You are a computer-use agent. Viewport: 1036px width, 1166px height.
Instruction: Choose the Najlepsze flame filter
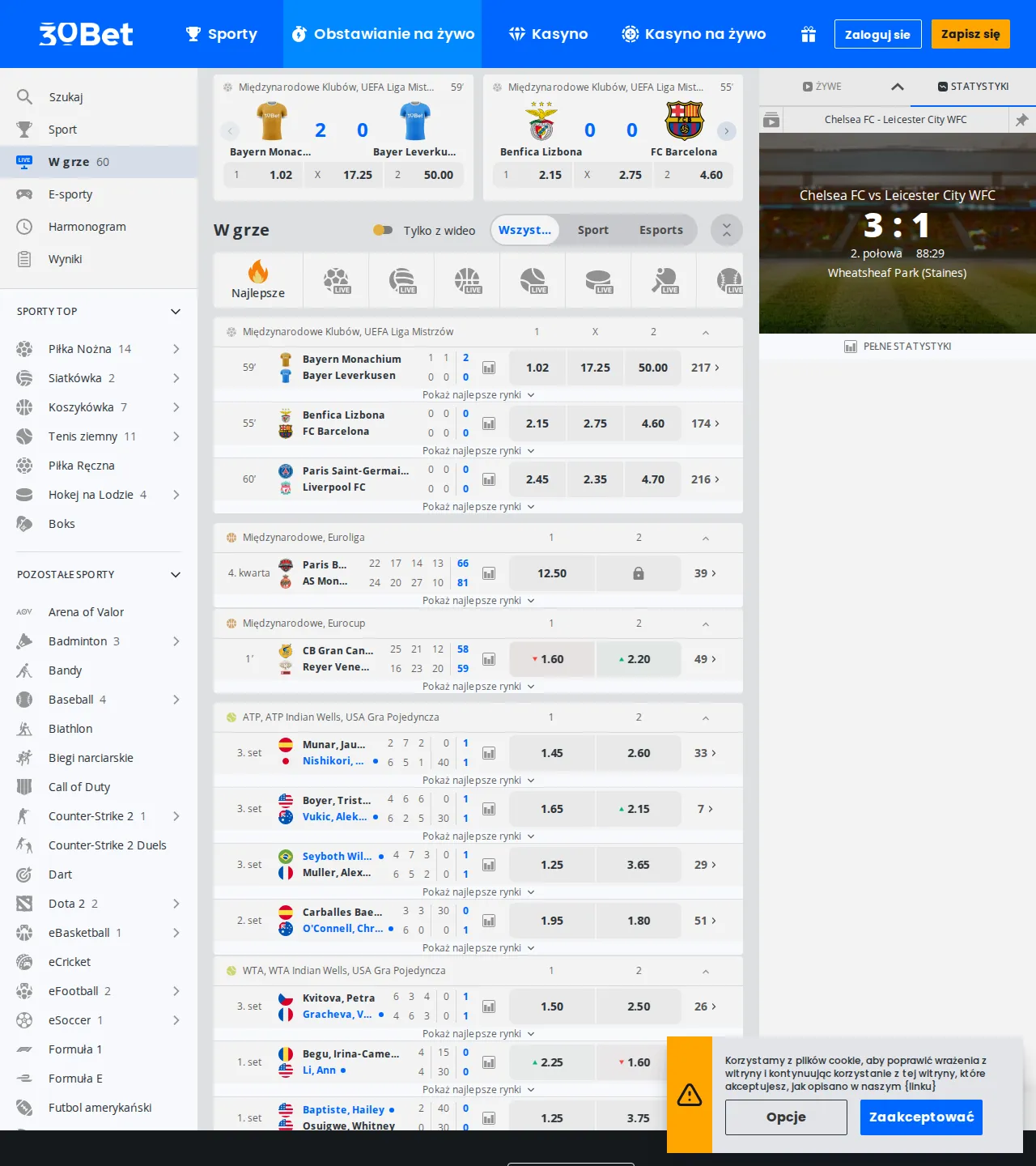258,281
